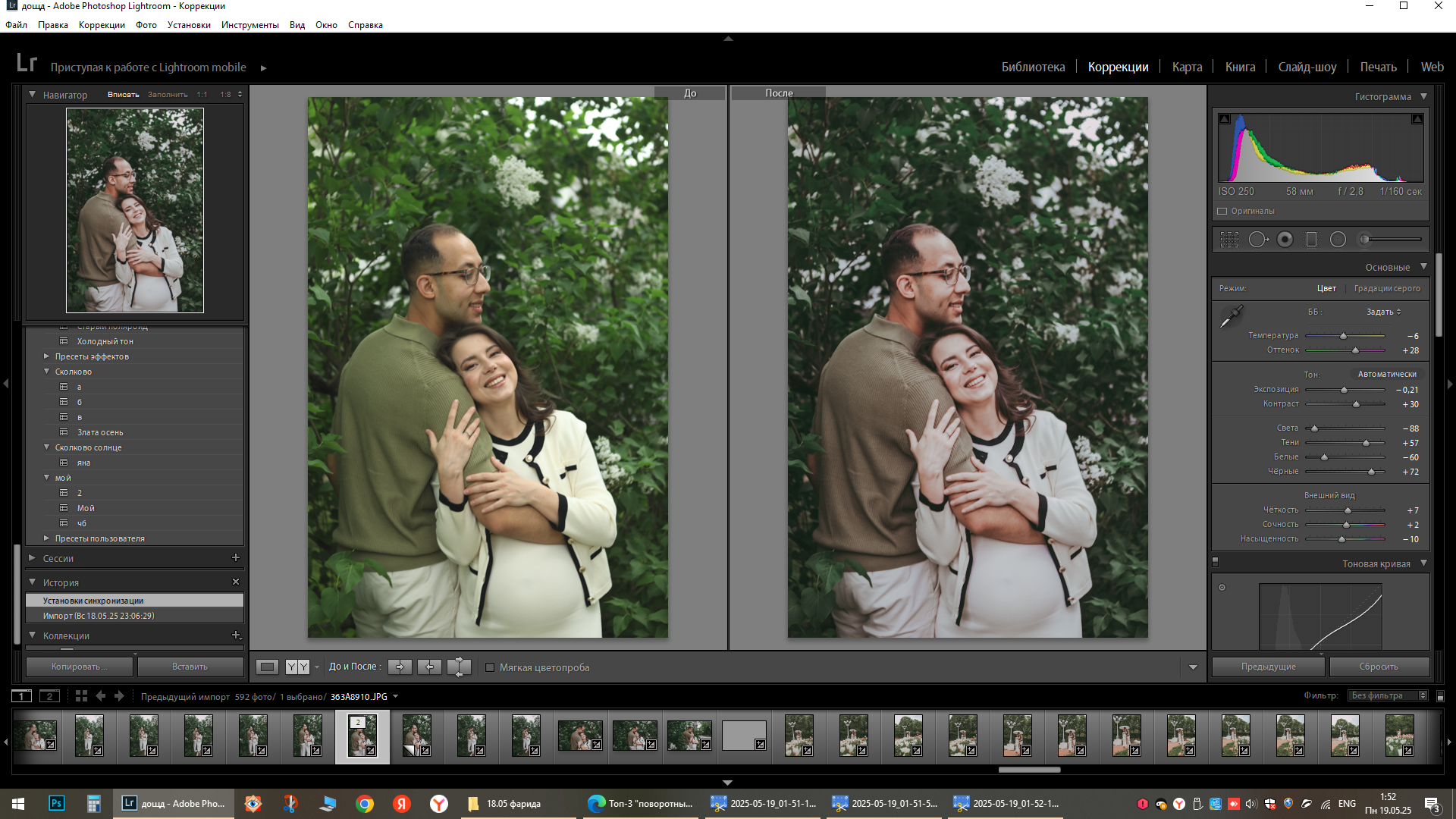Click the Сбросить button
Image resolution: width=1456 pixels, height=819 pixels.
1378,667
